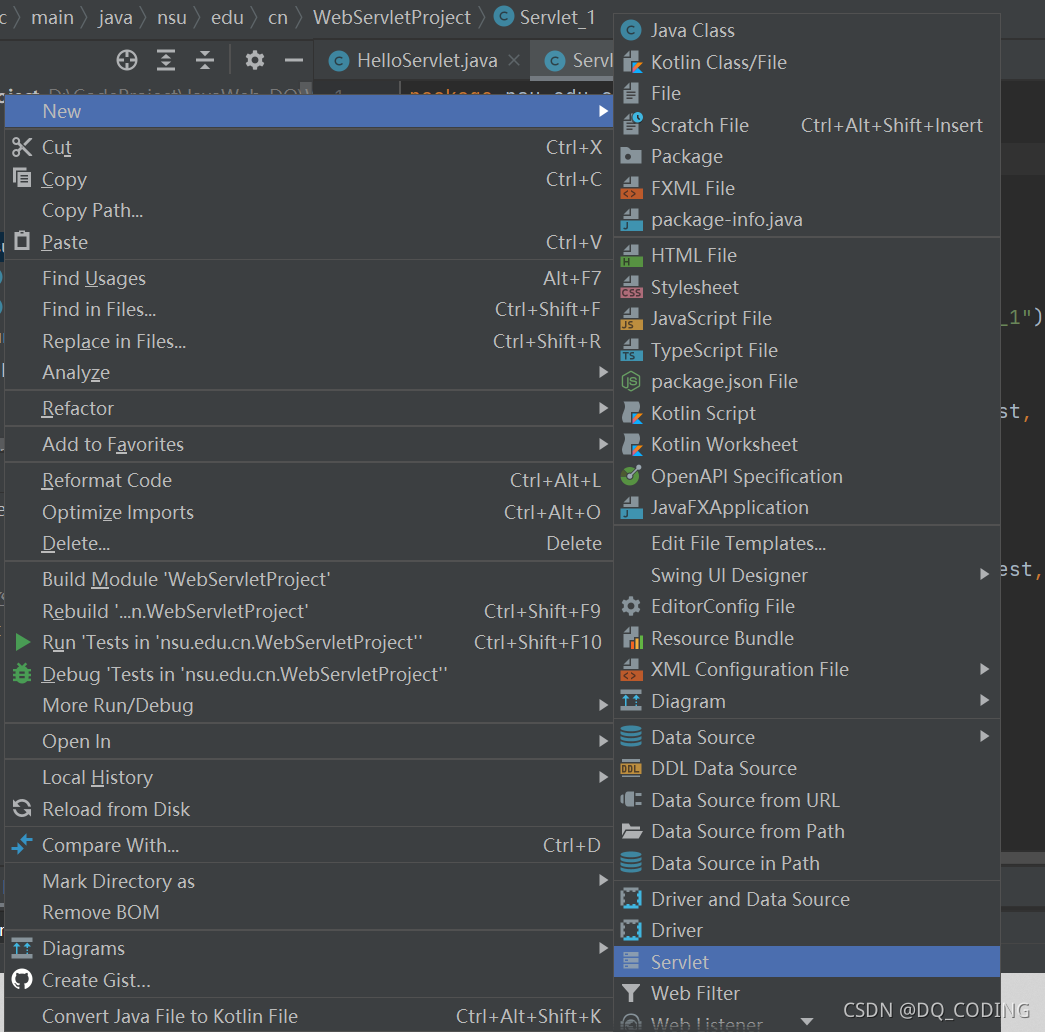Select Edit File Templates... entry
This screenshot has height=1032, width=1045.
806,543
